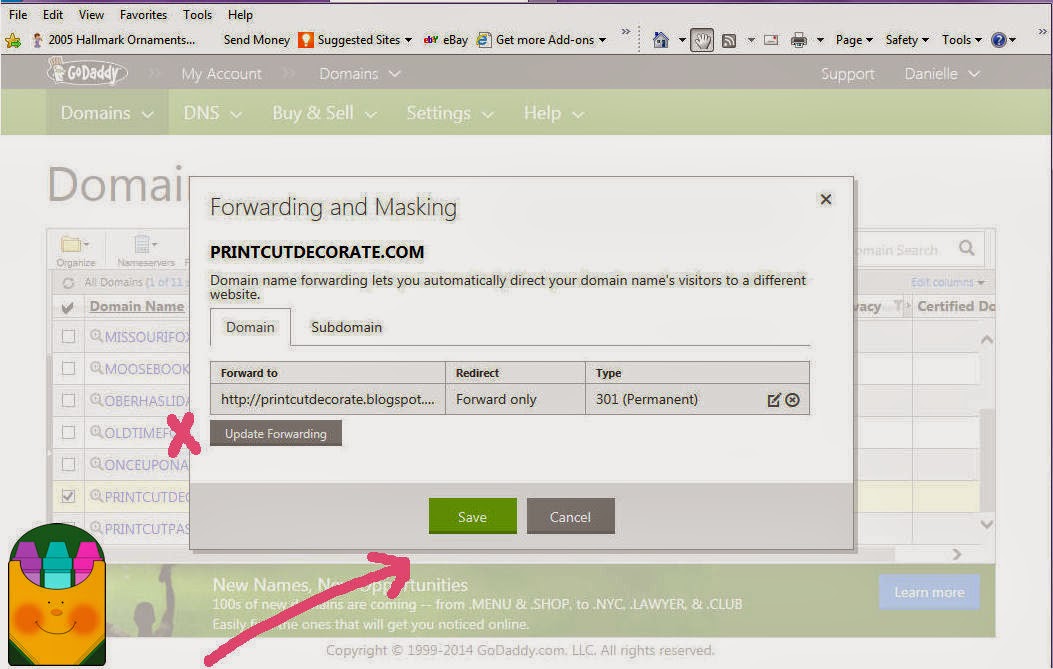This screenshot has height=669, width=1053.
Task: Toggle the PRINTCUTDECORATE domain checkbox
Action: [68, 496]
